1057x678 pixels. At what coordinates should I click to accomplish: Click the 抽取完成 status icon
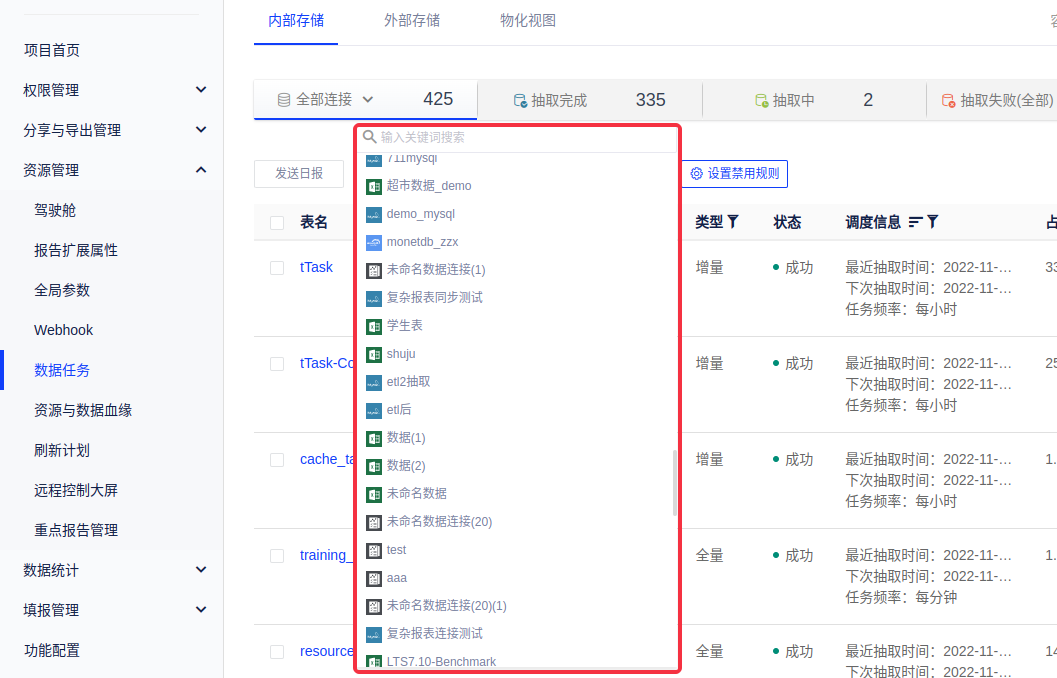(520, 100)
